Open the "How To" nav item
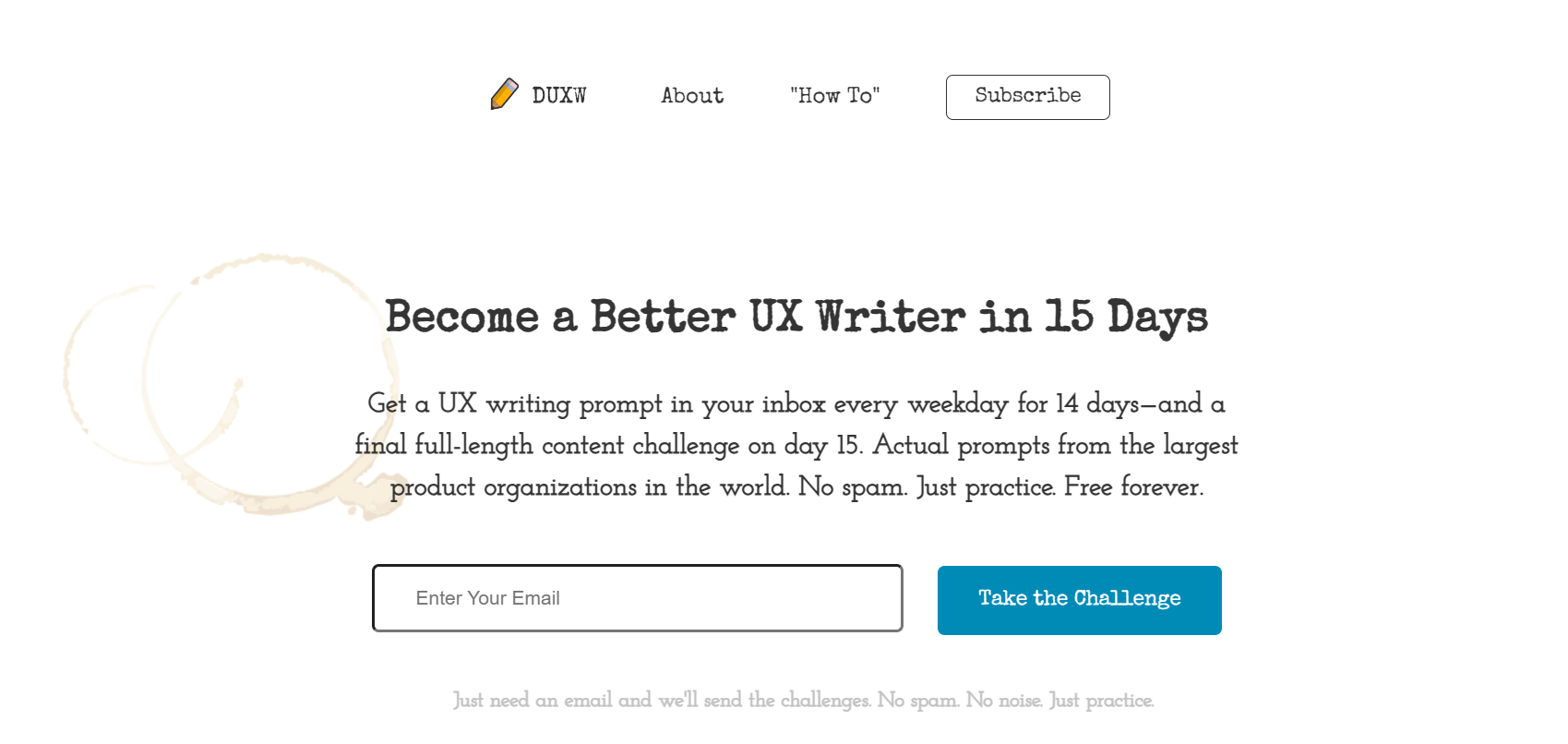 pyautogui.click(x=834, y=96)
